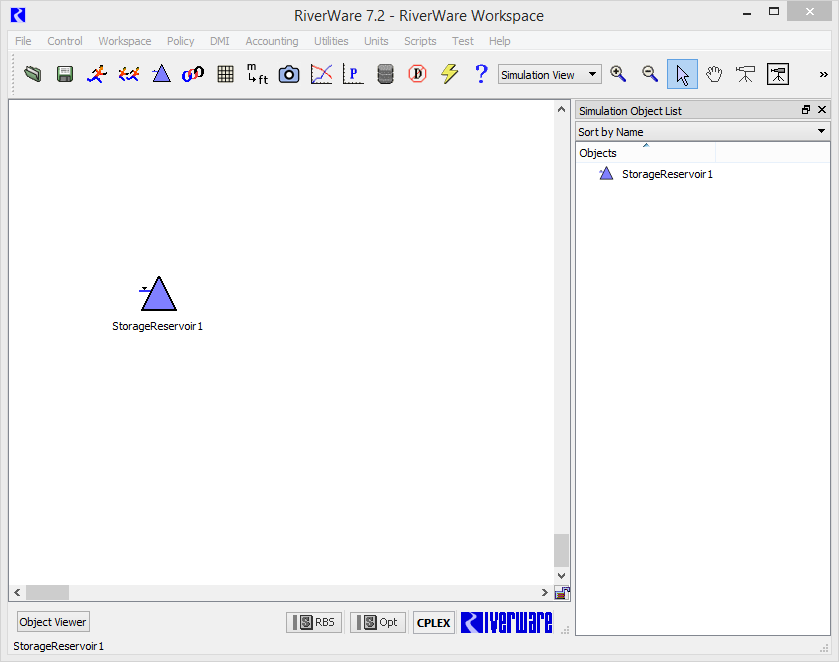Open the plot chart icon
This screenshot has width=839, height=662.
pos(321,74)
